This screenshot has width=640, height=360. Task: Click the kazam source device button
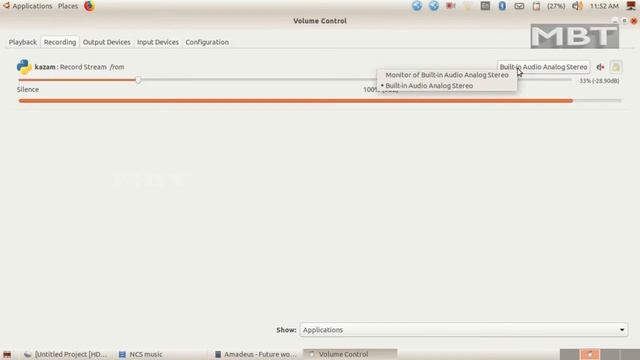click(x=543, y=67)
